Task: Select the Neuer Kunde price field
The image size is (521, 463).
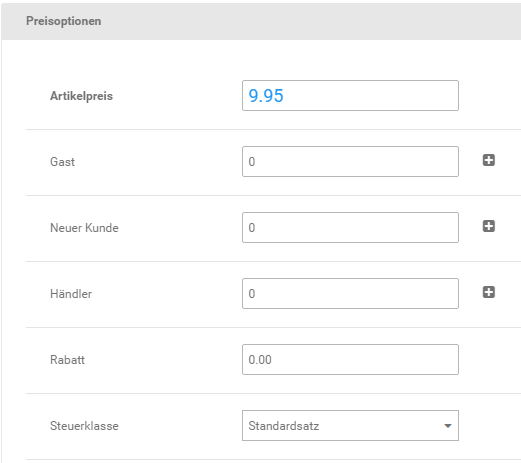Action: pyautogui.click(x=350, y=227)
